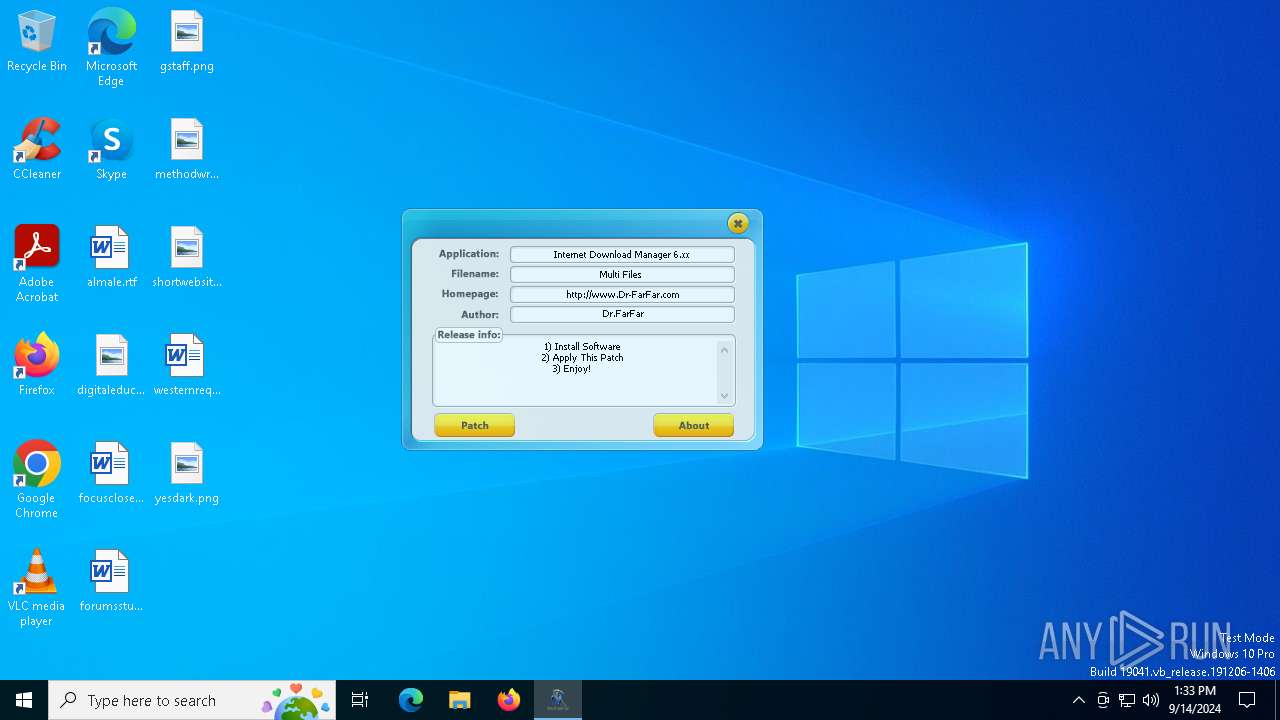Open the notification center icon
This screenshot has height=720, width=1280.
click(1248, 700)
